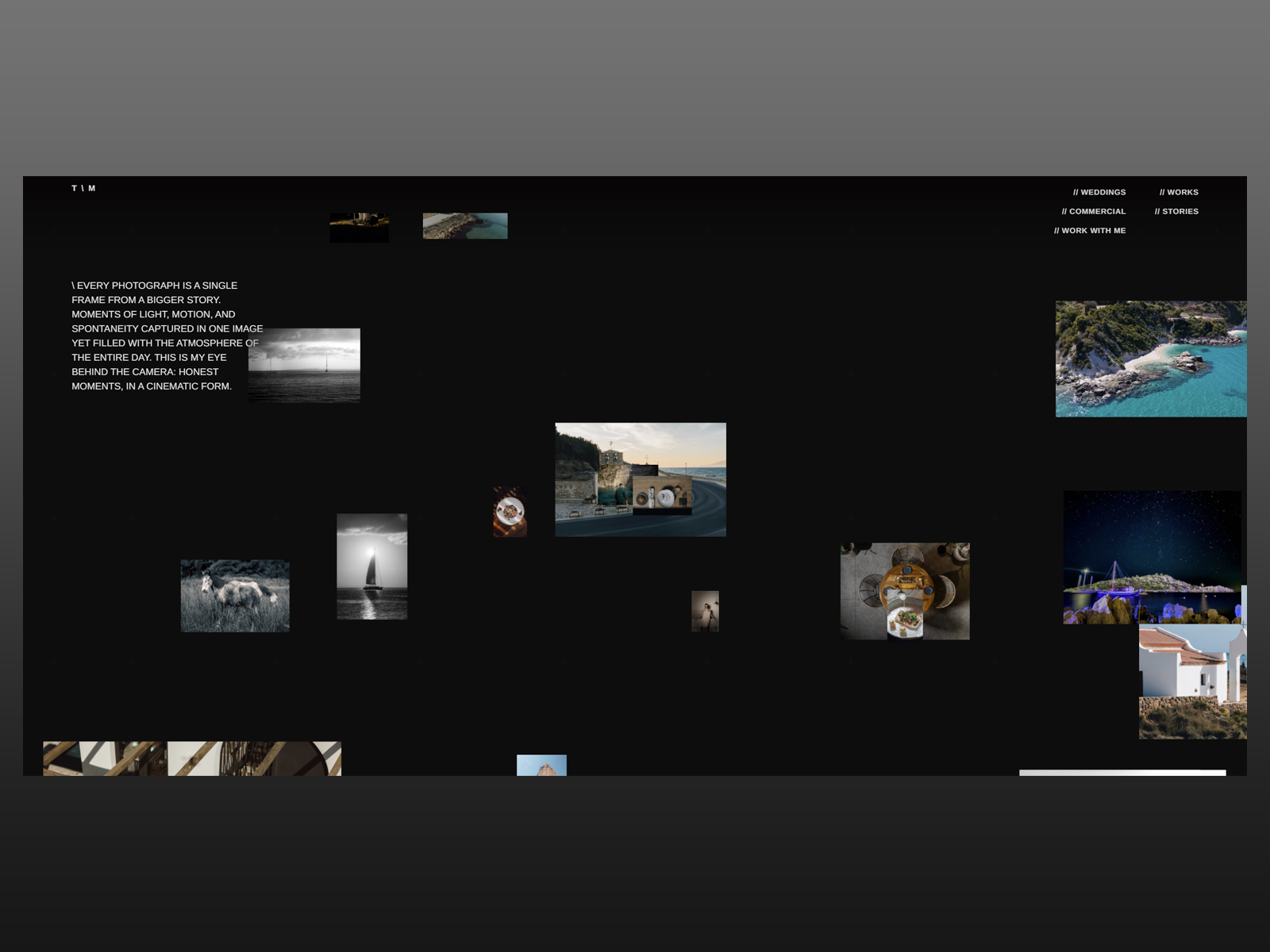The width and height of the screenshot is (1270, 952).
Task: Open the aerial turquoise beach photo
Action: [x=1150, y=359]
